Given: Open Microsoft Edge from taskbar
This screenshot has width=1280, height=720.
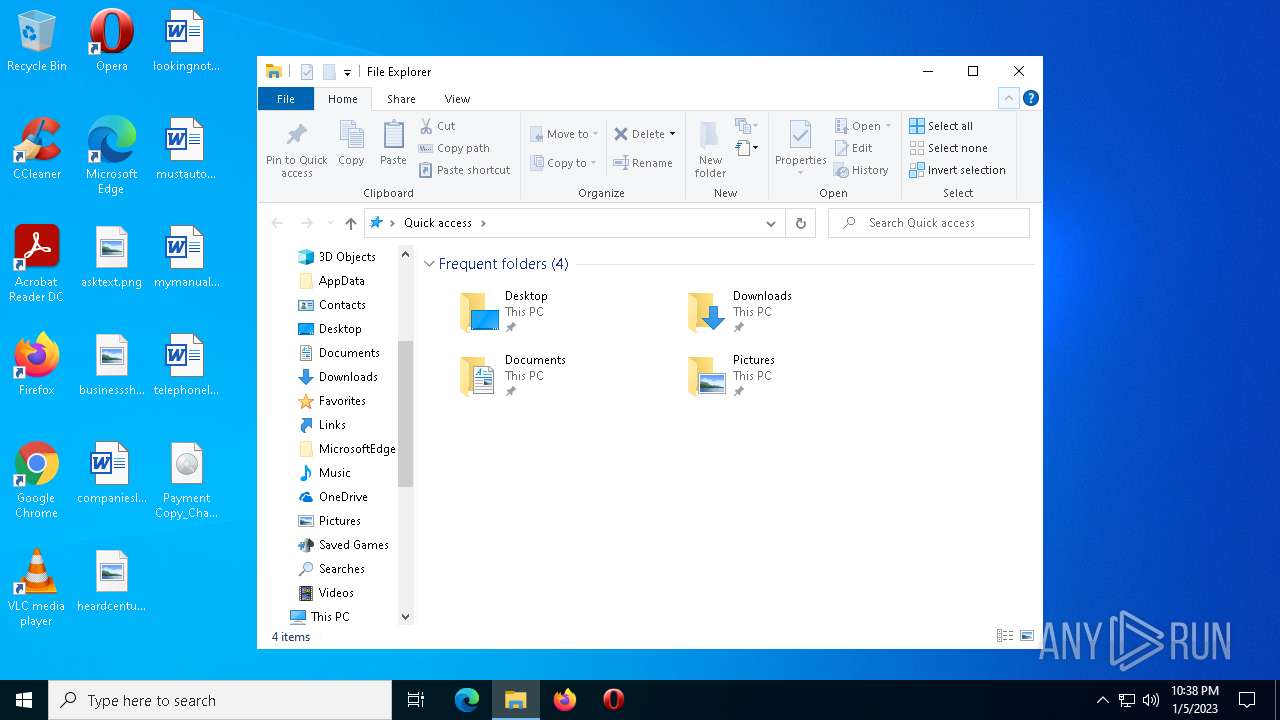Looking at the screenshot, I should [467, 700].
